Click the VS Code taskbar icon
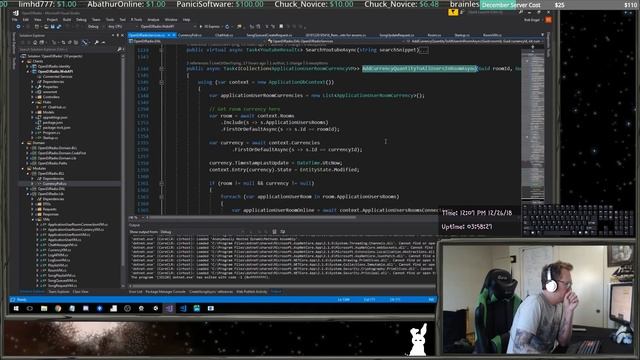The width and height of the screenshot is (640, 360). 182,308
